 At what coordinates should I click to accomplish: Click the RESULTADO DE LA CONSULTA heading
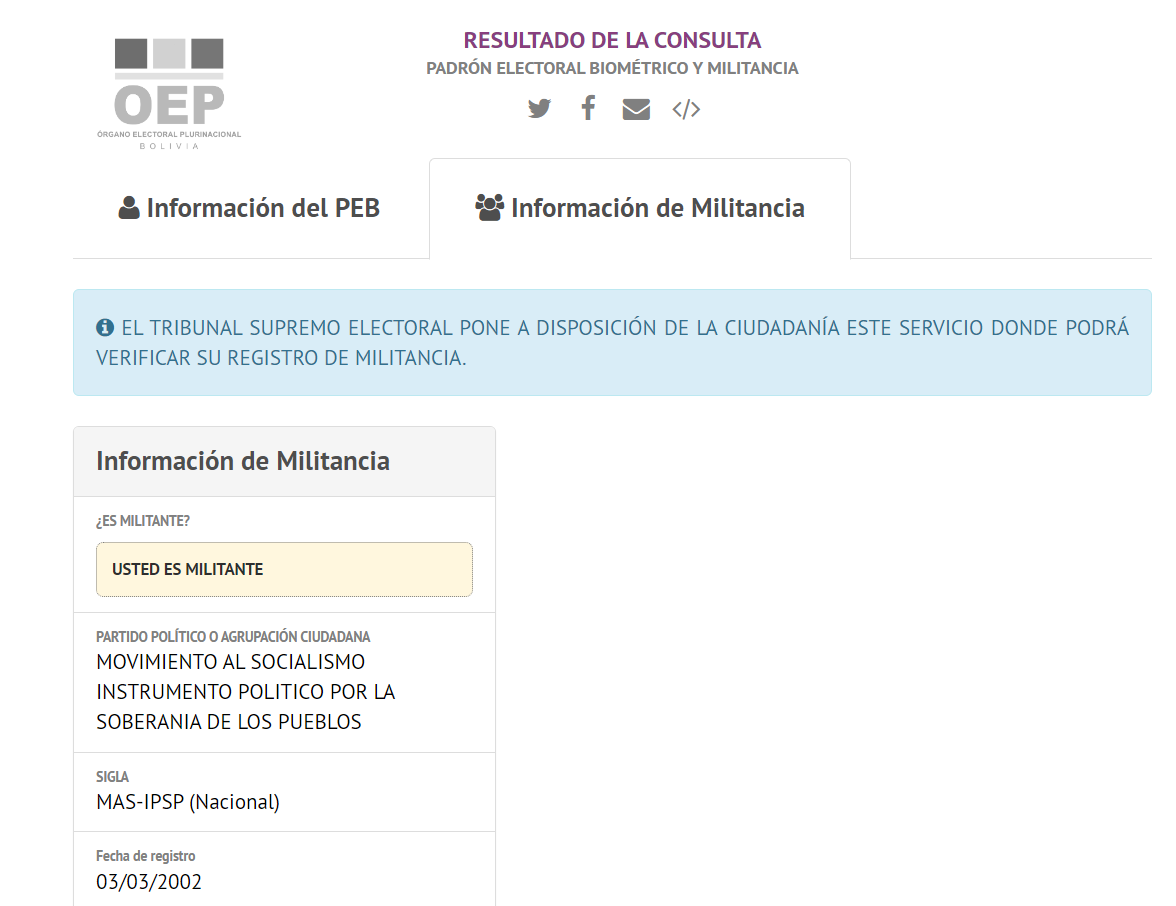pyautogui.click(x=612, y=40)
